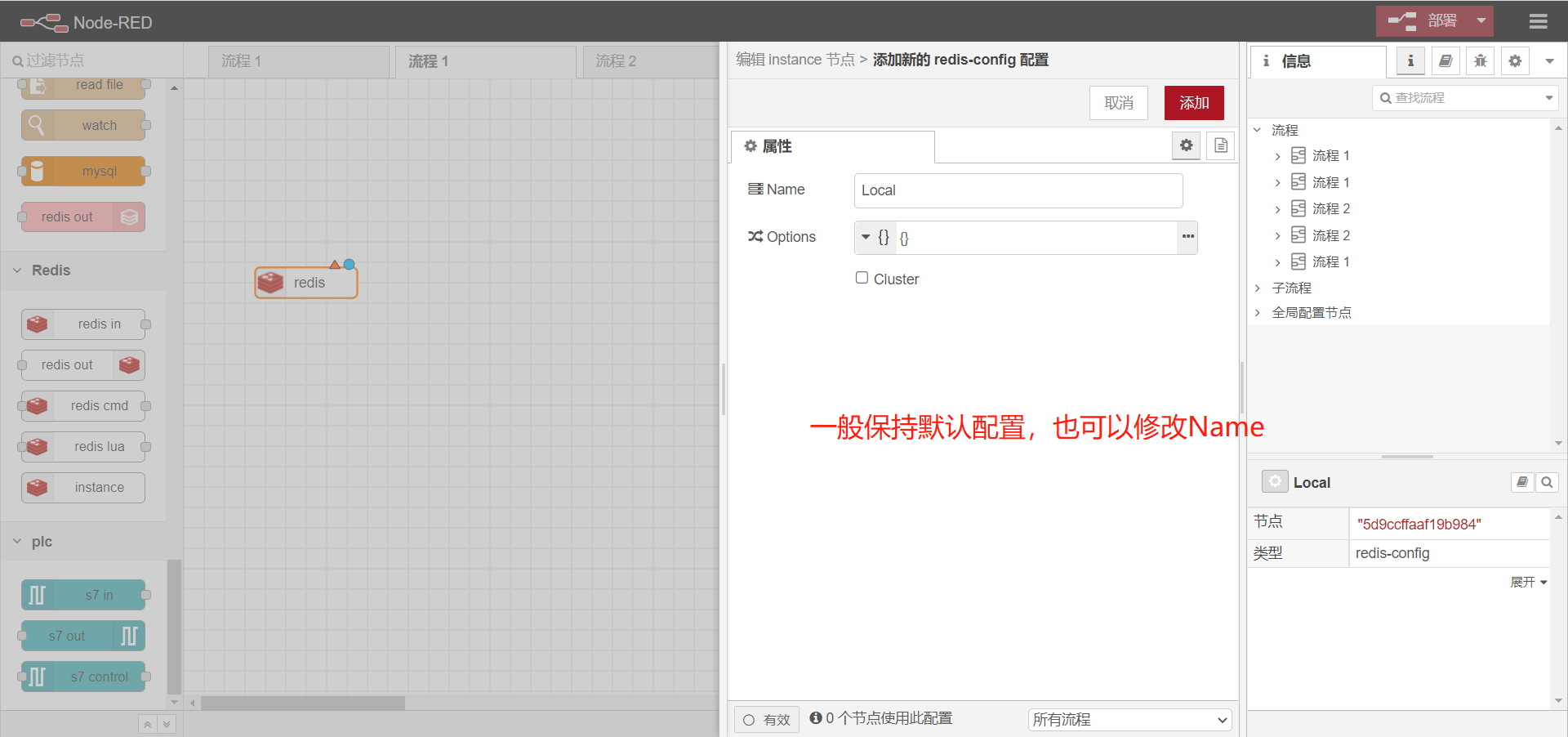
Task: Open the 所有流程 scope dropdown
Action: coord(1129,719)
